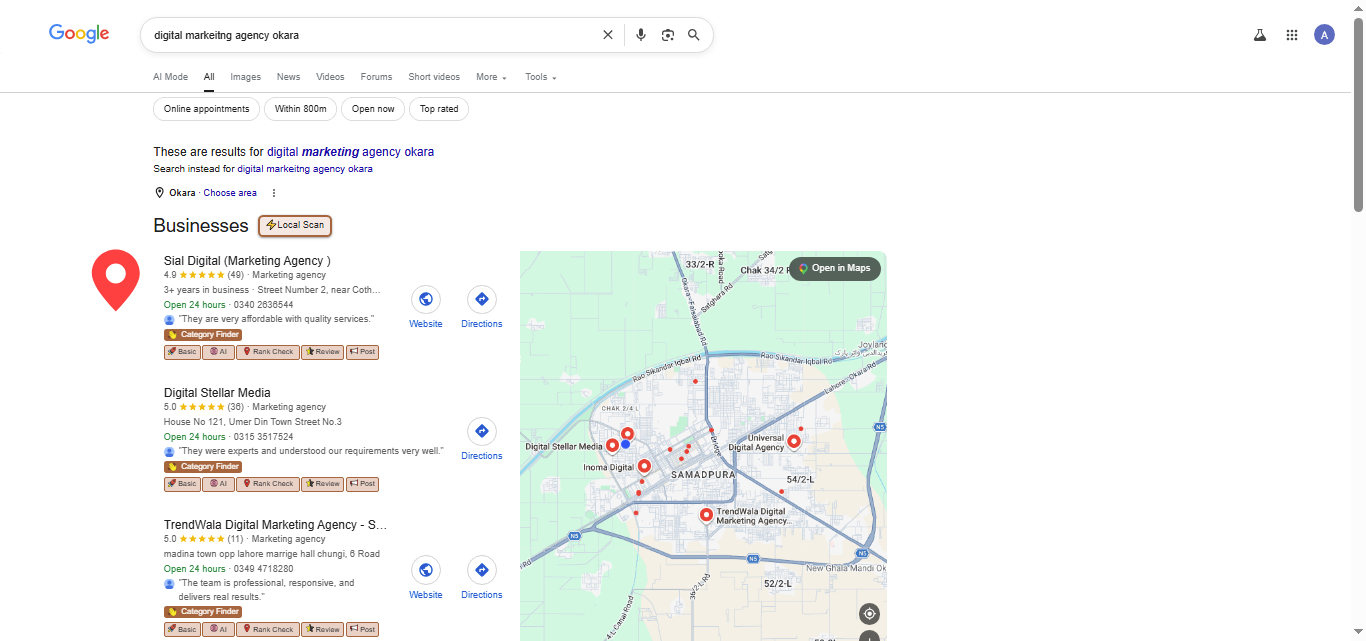Open AI tool for Sial Digital

tap(218, 352)
